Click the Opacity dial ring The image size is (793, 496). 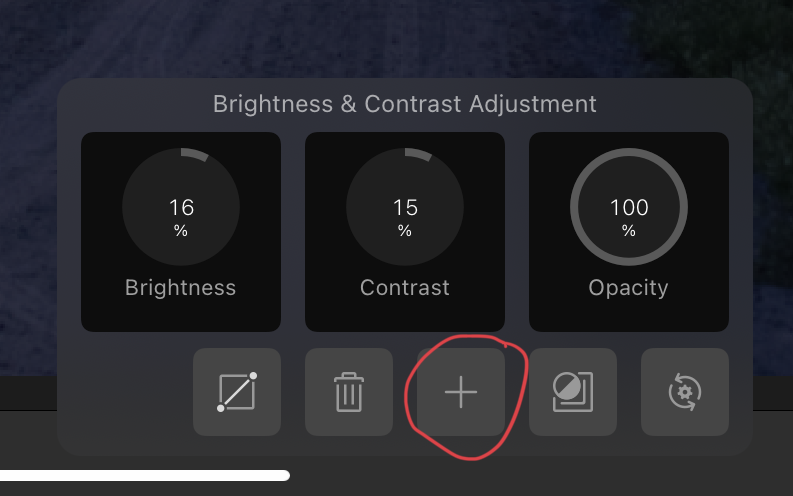[x=629, y=207]
